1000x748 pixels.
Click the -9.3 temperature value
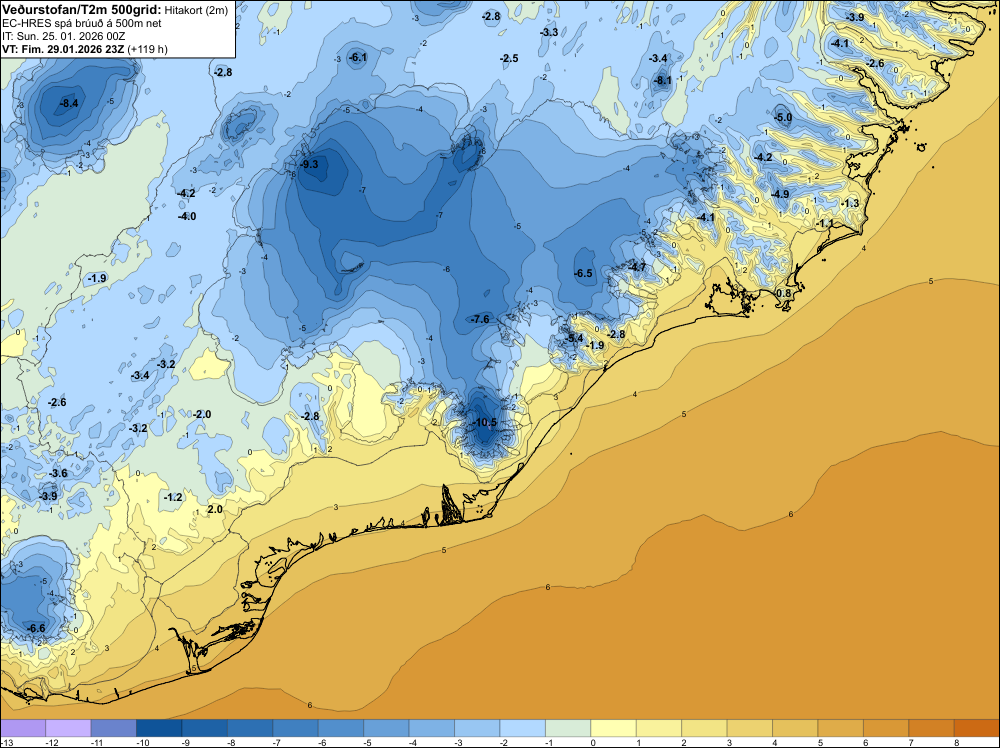point(309,165)
